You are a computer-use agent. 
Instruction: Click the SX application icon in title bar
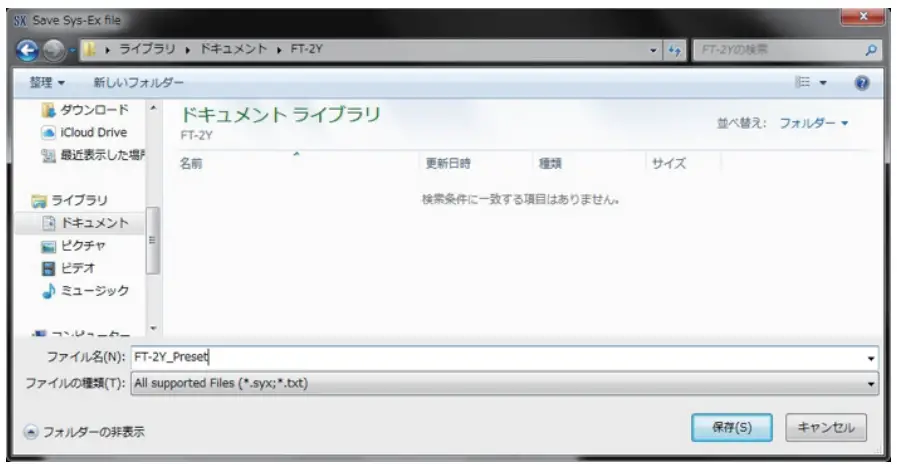20,21
